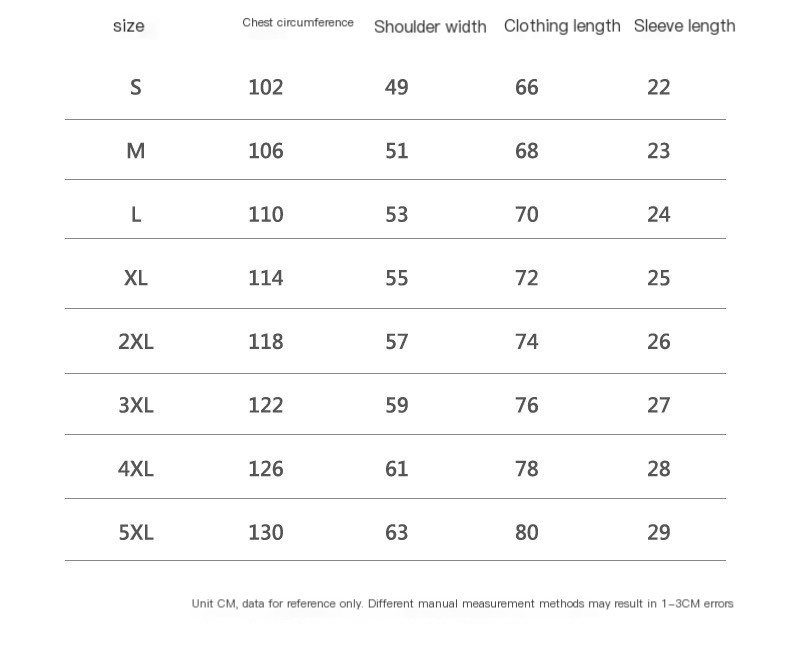The image size is (790, 646).
Task: Click shoulder width value 55
Action: coord(397,278)
